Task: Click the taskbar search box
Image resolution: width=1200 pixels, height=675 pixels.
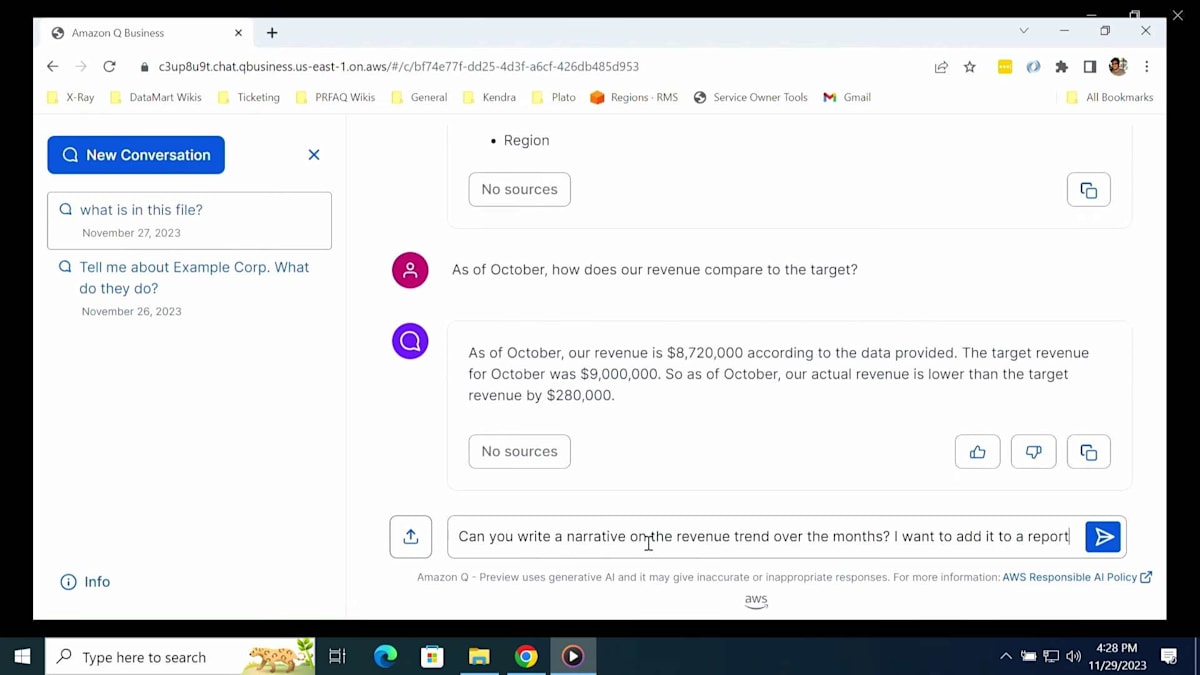Action: coord(180,657)
